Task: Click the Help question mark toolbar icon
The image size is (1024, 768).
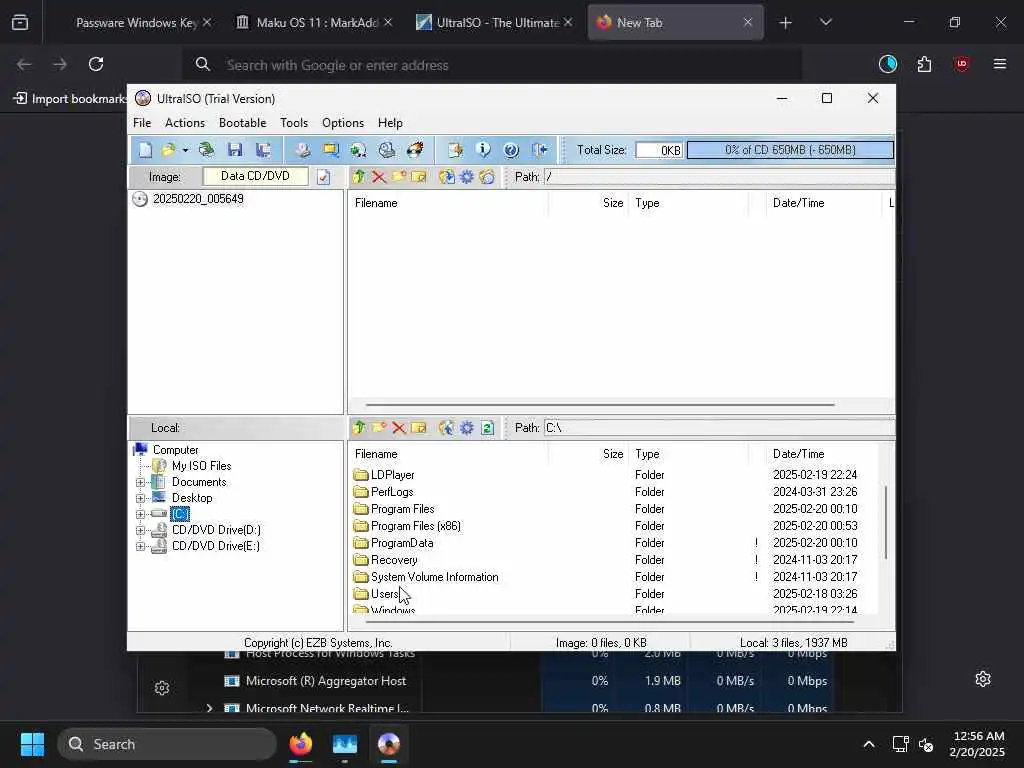Action: click(511, 150)
